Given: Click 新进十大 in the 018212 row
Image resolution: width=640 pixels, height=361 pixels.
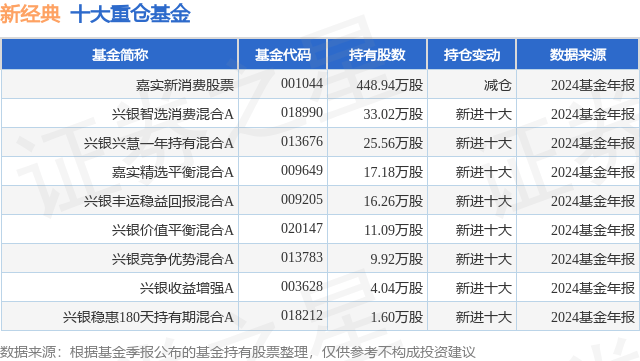Looking at the screenshot, I should (x=484, y=317).
